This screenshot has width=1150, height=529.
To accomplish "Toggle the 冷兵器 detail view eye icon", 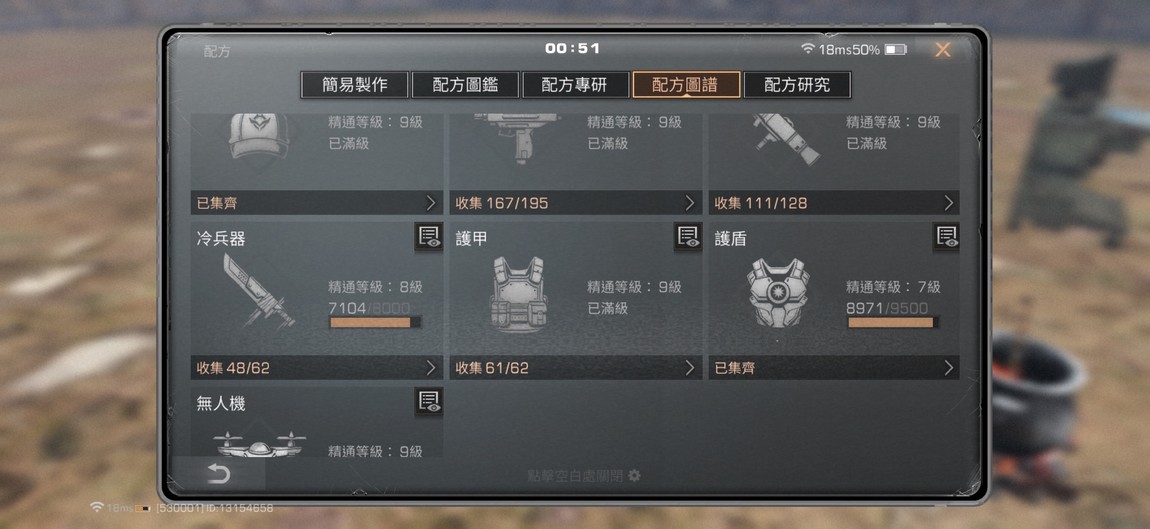I will (428, 237).
